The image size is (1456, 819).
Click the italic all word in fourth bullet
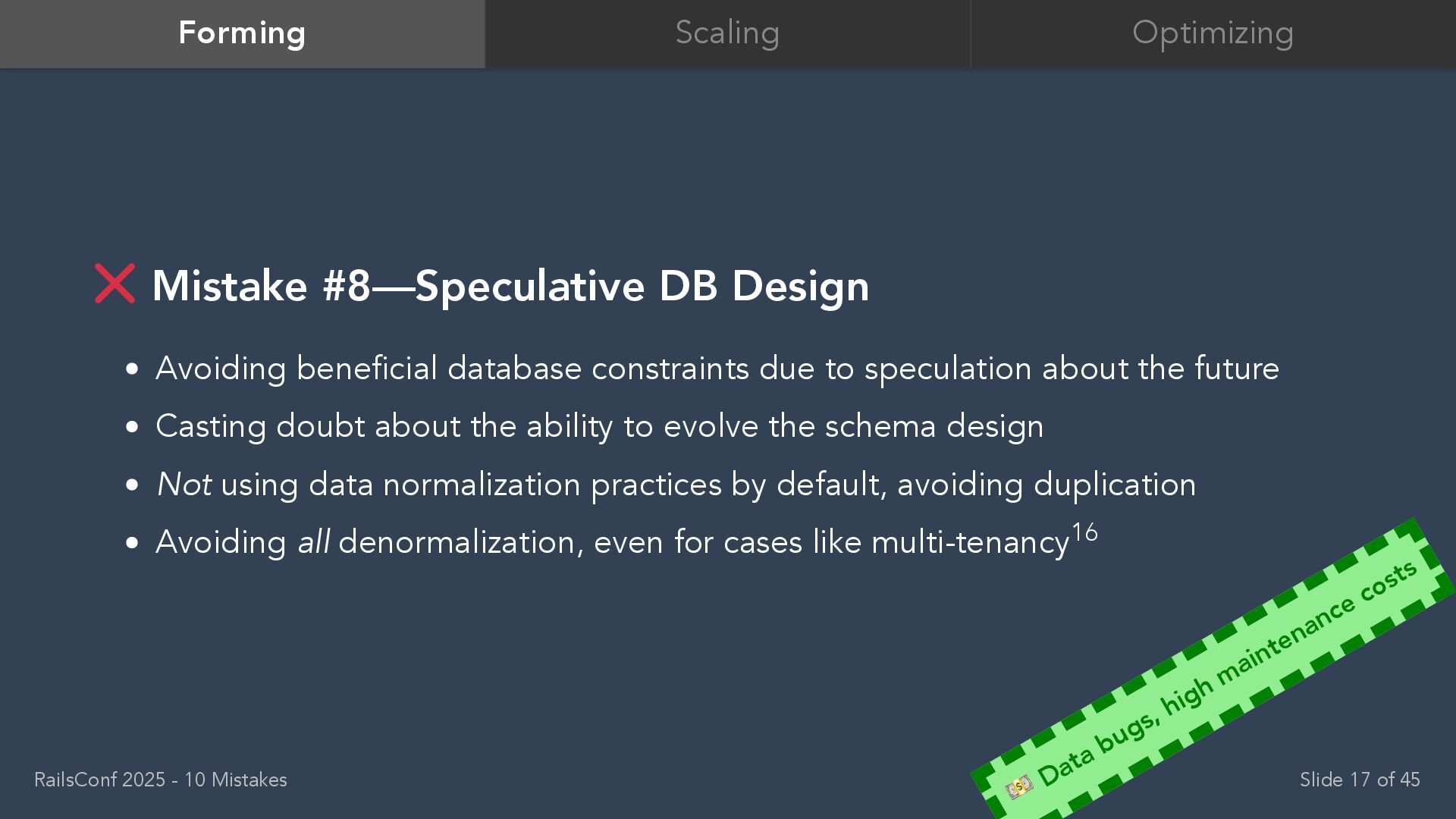click(x=313, y=542)
